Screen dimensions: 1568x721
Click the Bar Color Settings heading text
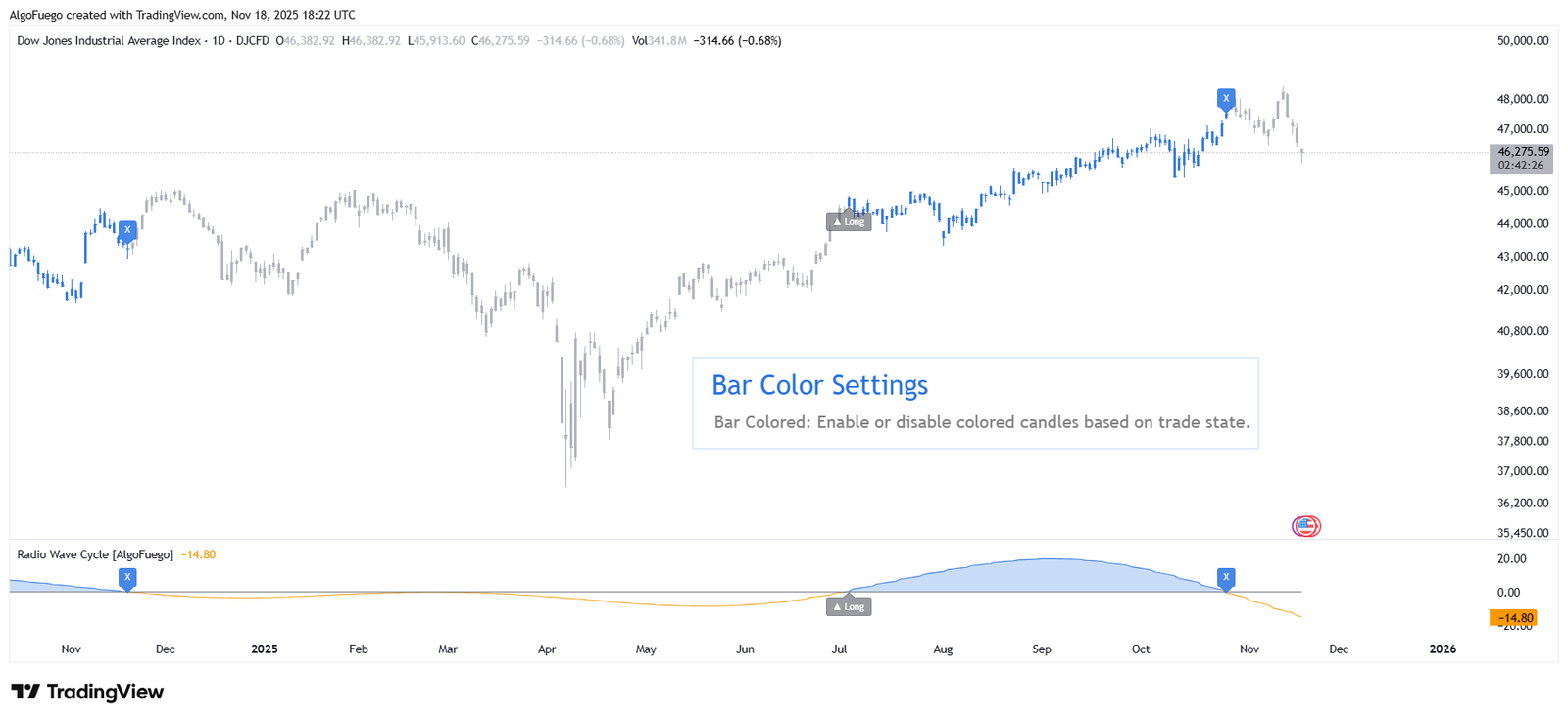(819, 385)
